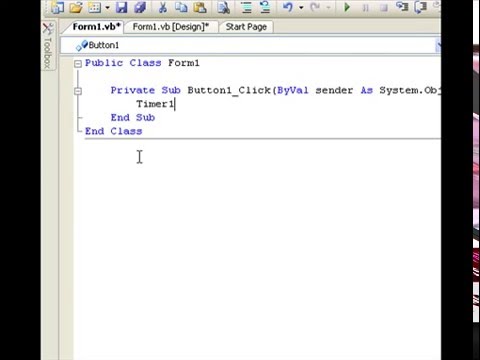Viewport: 480px width, 360px height.
Task: Open the Undo history dropdown arrow
Action: pyautogui.click(x=301, y=7)
